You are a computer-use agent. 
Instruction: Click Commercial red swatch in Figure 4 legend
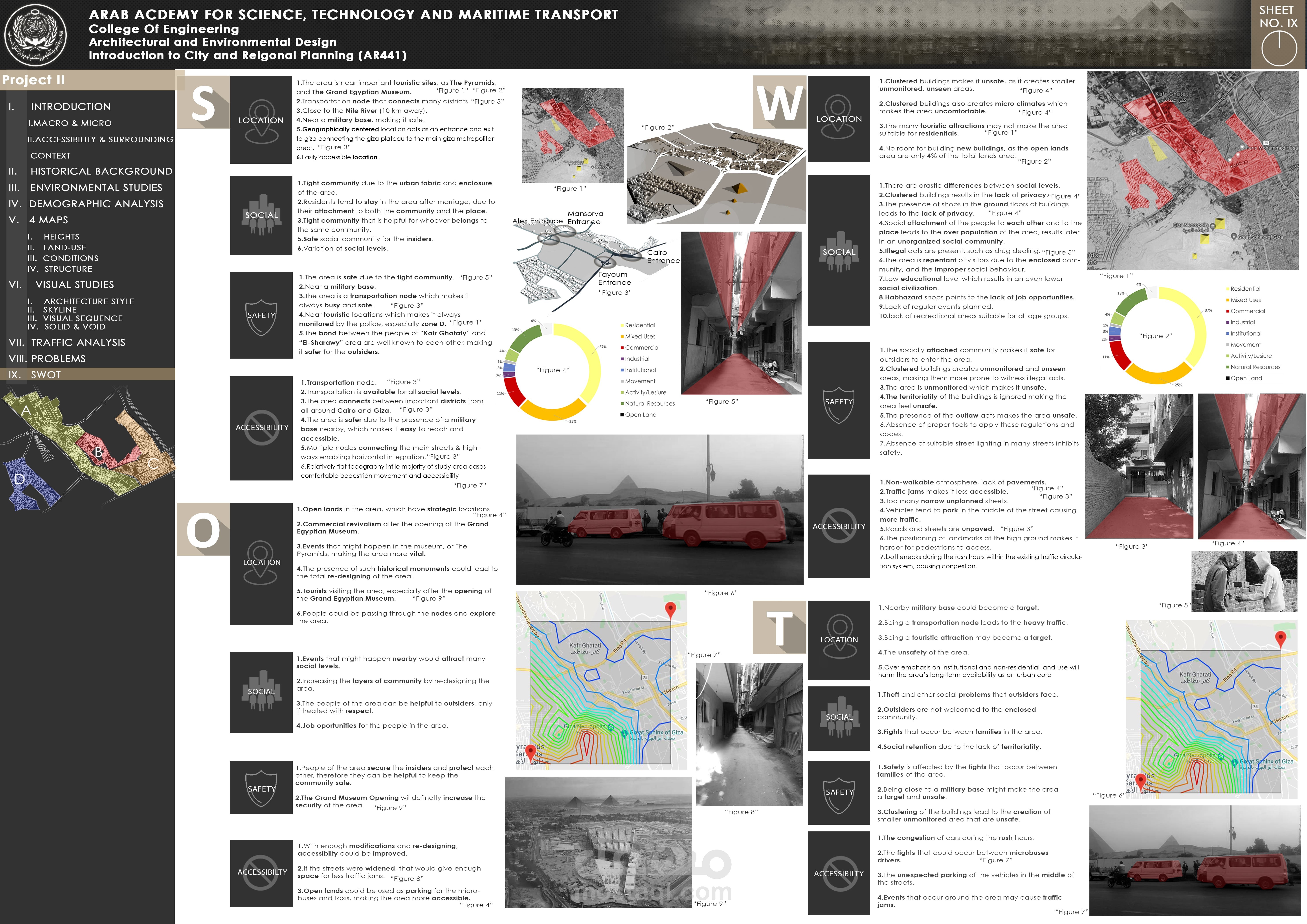622,348
